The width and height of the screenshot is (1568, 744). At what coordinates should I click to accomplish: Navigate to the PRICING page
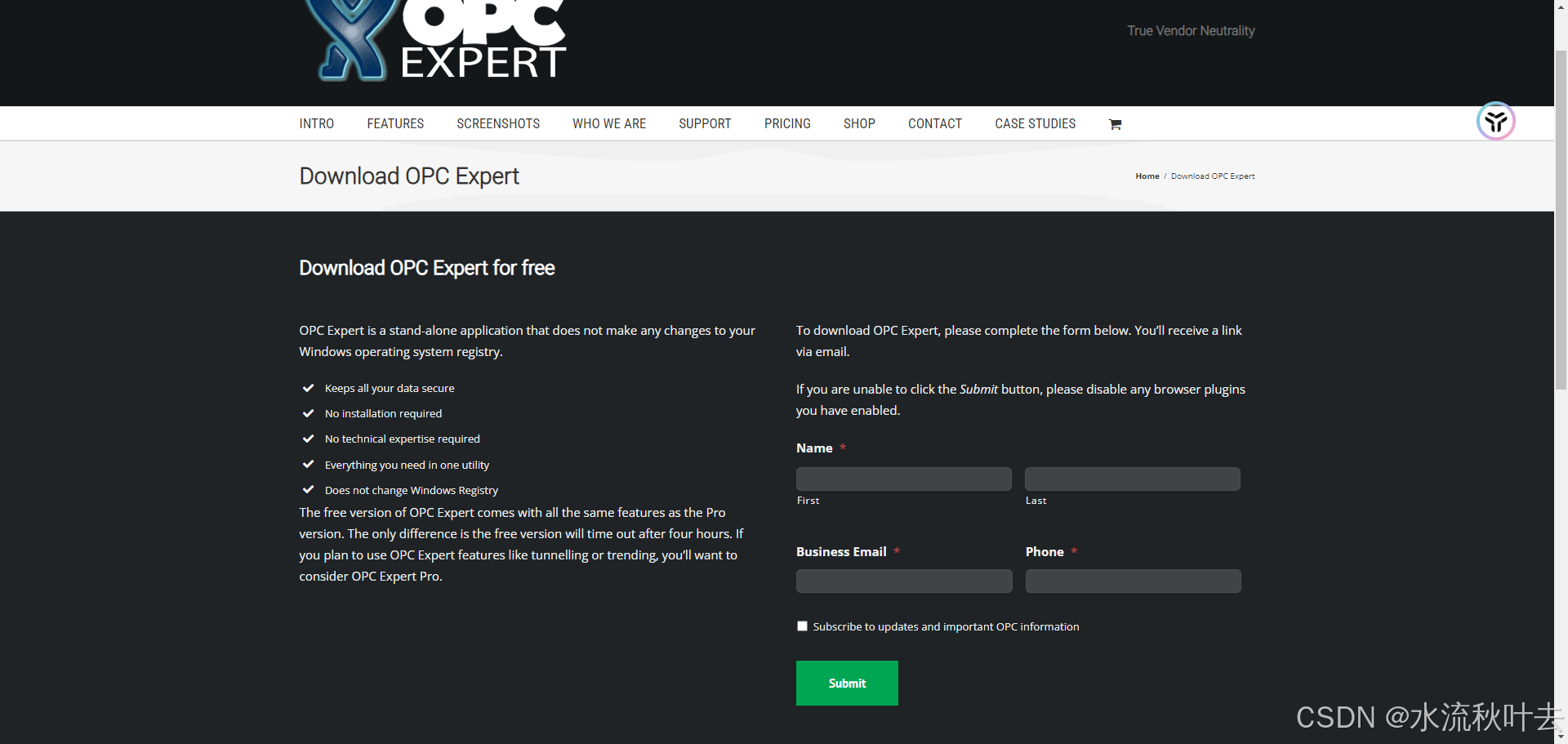(787, 123)
